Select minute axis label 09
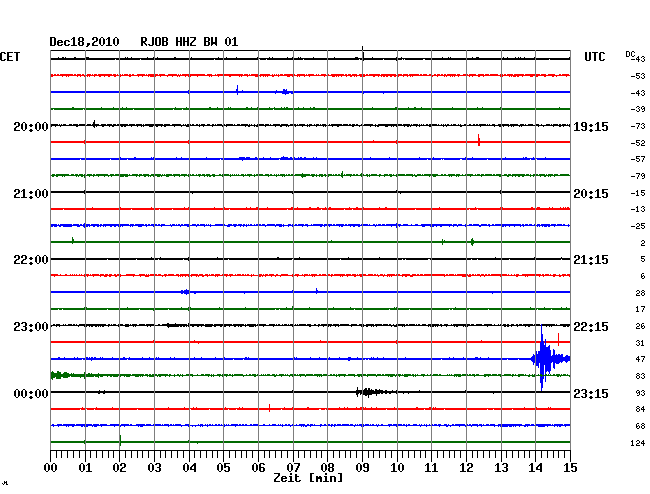Image resolution: width=650 pixels, height=494 pixels. click(x=362, y=468)
